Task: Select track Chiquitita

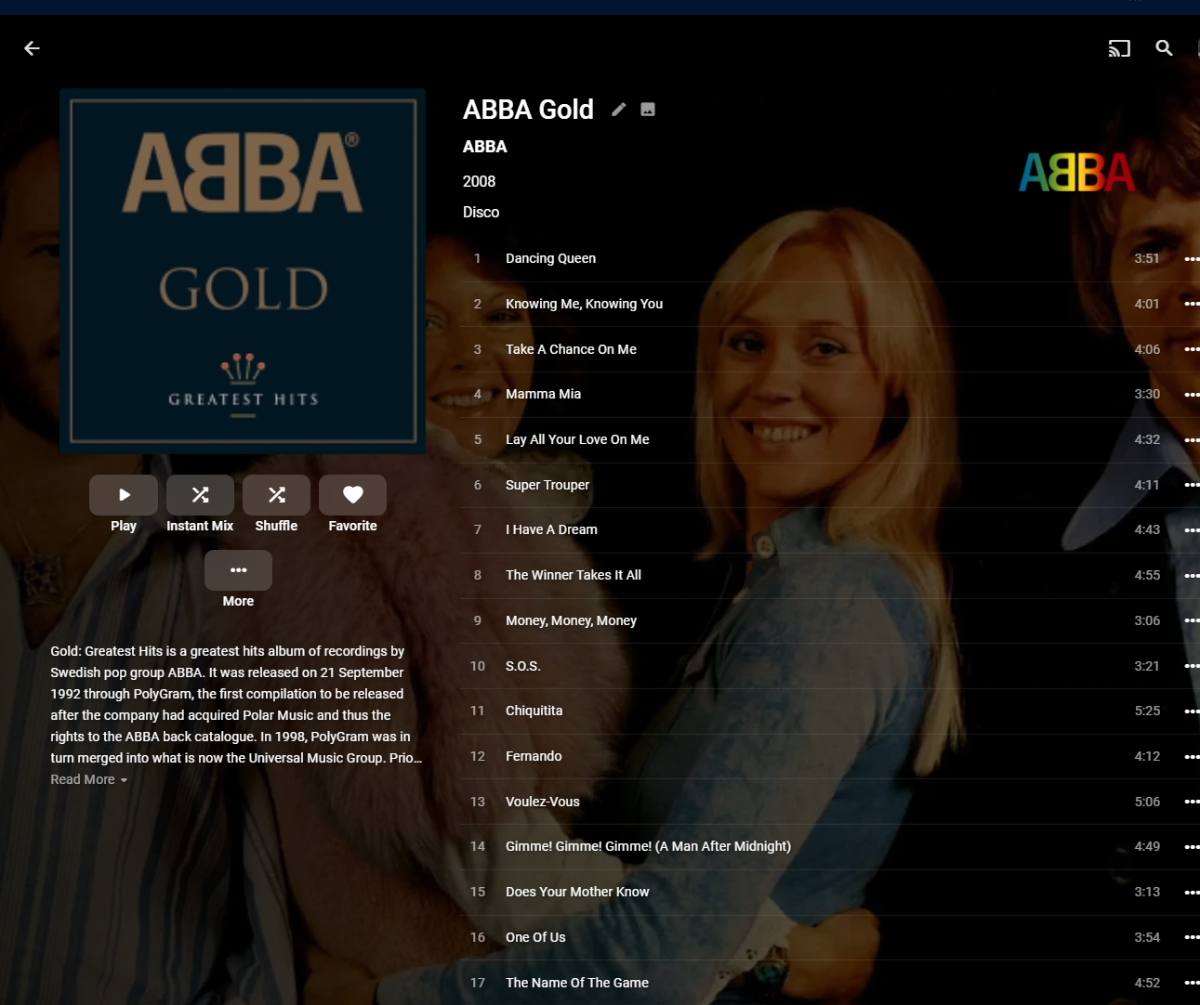Action: click(830, 711)
